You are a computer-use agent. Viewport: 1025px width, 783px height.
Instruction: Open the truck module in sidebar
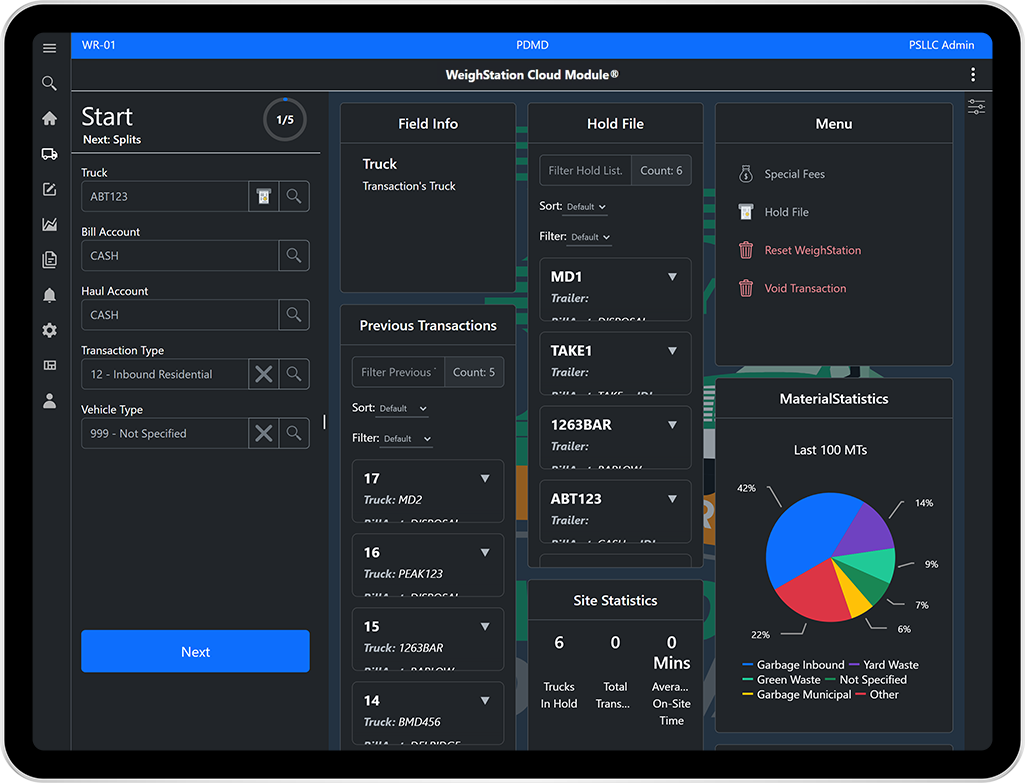coord(49,154)
